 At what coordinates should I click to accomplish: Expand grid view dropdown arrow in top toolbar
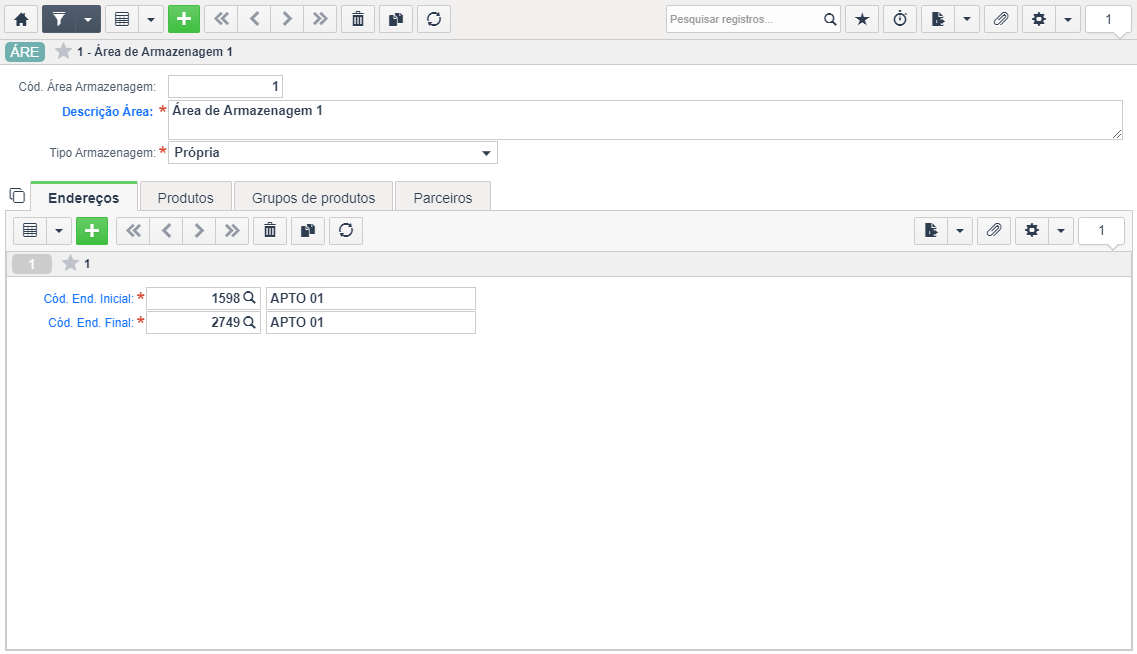(x=151, y=19)
